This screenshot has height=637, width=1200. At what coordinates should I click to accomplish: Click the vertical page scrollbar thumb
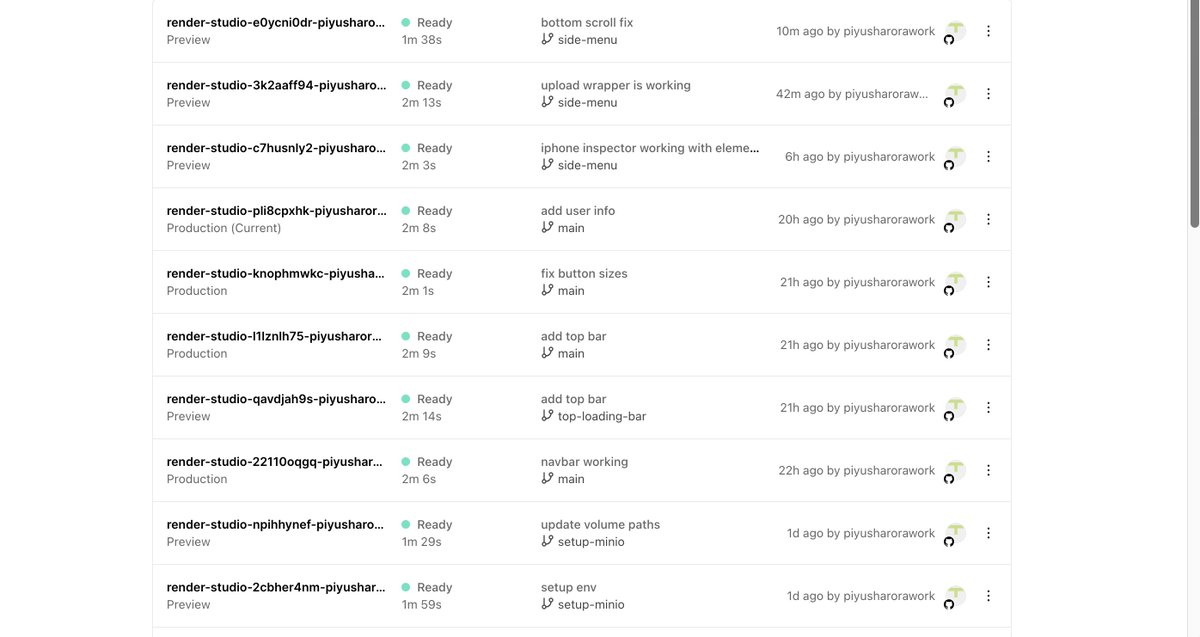(1194, 113)
